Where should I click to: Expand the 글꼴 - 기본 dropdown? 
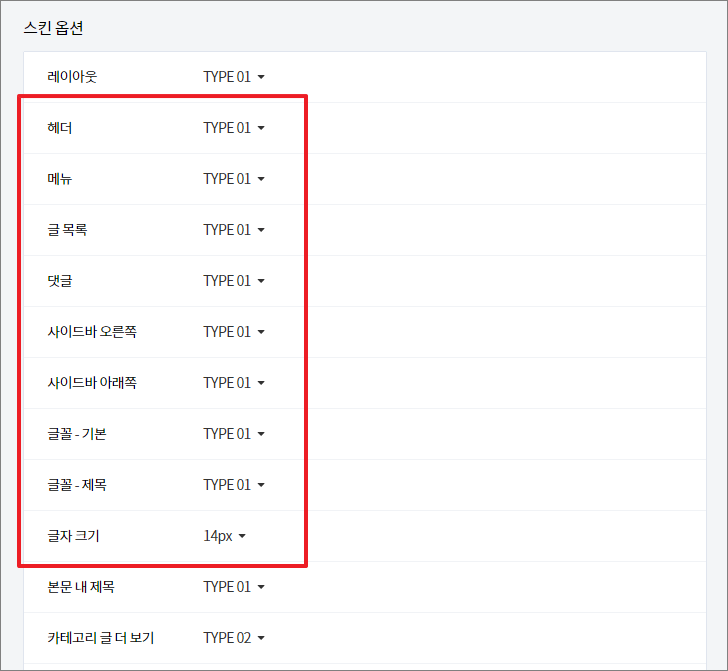point(234,434)
